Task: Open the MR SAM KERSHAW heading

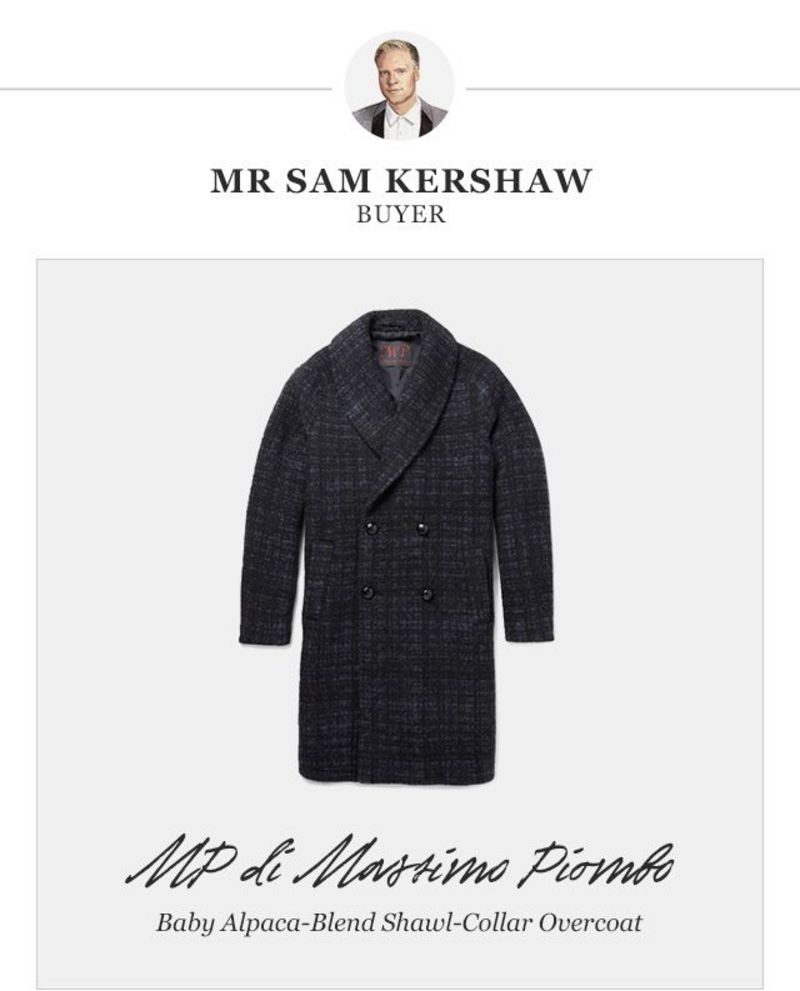Action: click(401, 181)
